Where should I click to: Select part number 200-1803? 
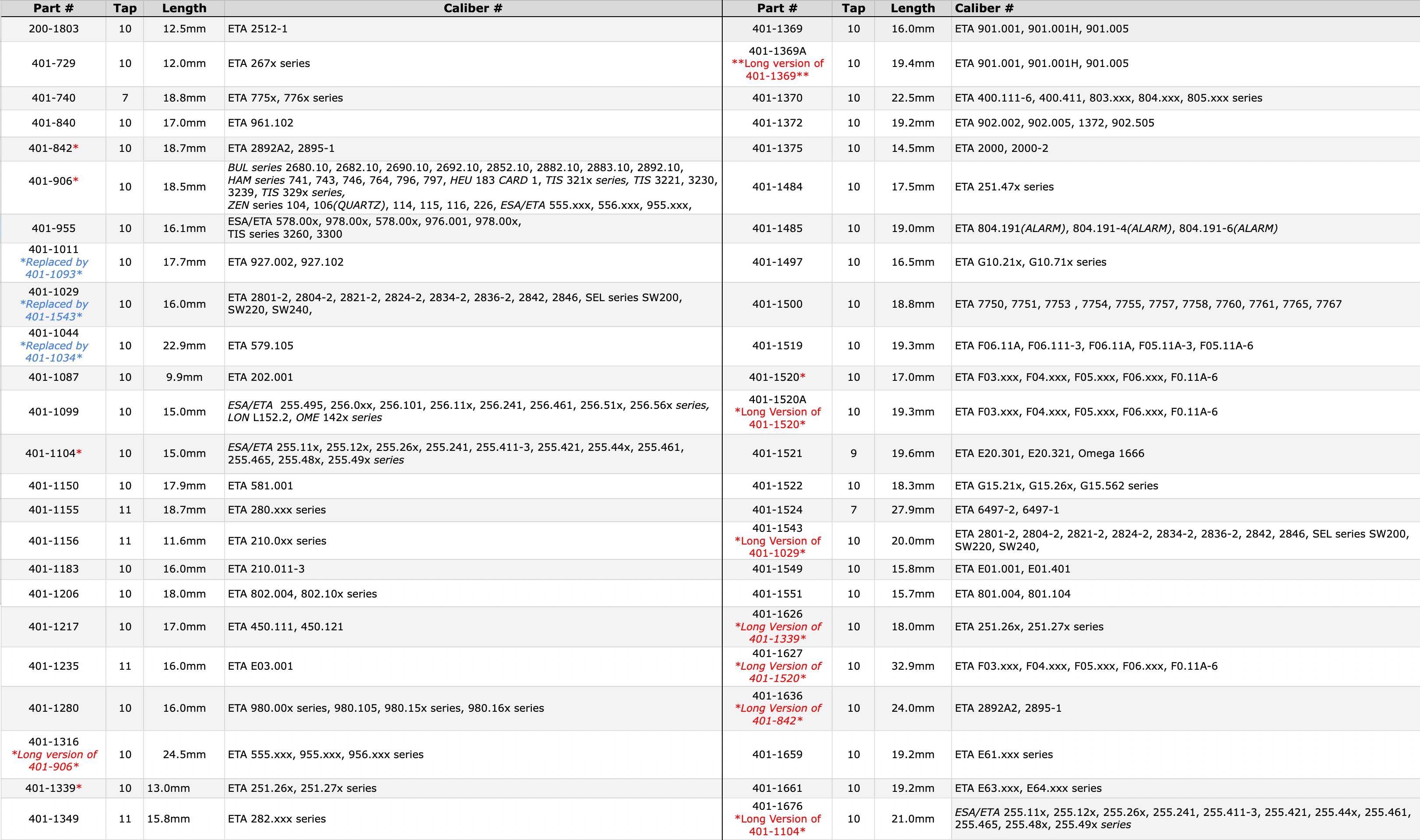point(54,29)
